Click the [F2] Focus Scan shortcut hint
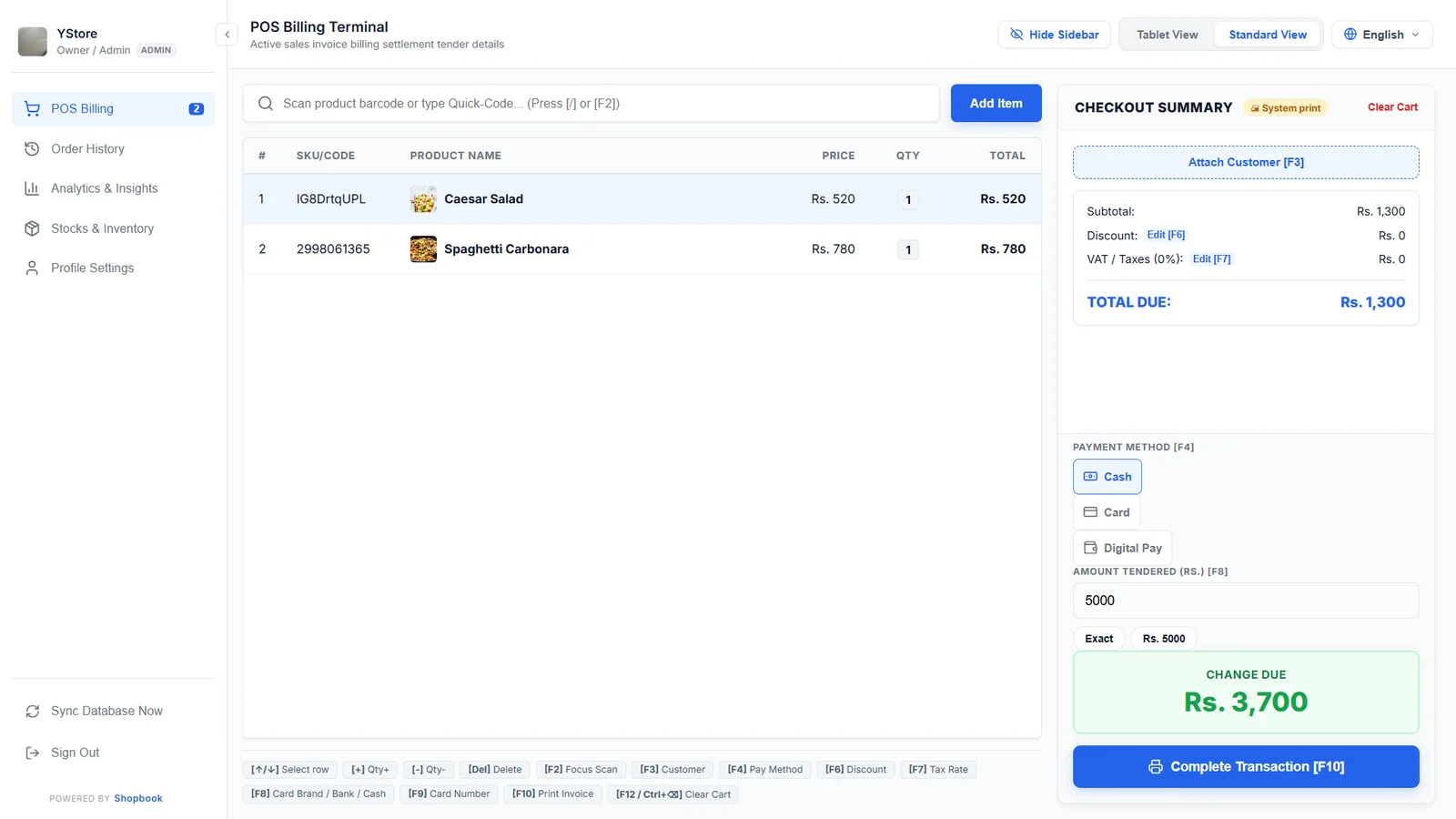Image resolution: width=1456 pixels, height=819 pixels. point(581,770)
